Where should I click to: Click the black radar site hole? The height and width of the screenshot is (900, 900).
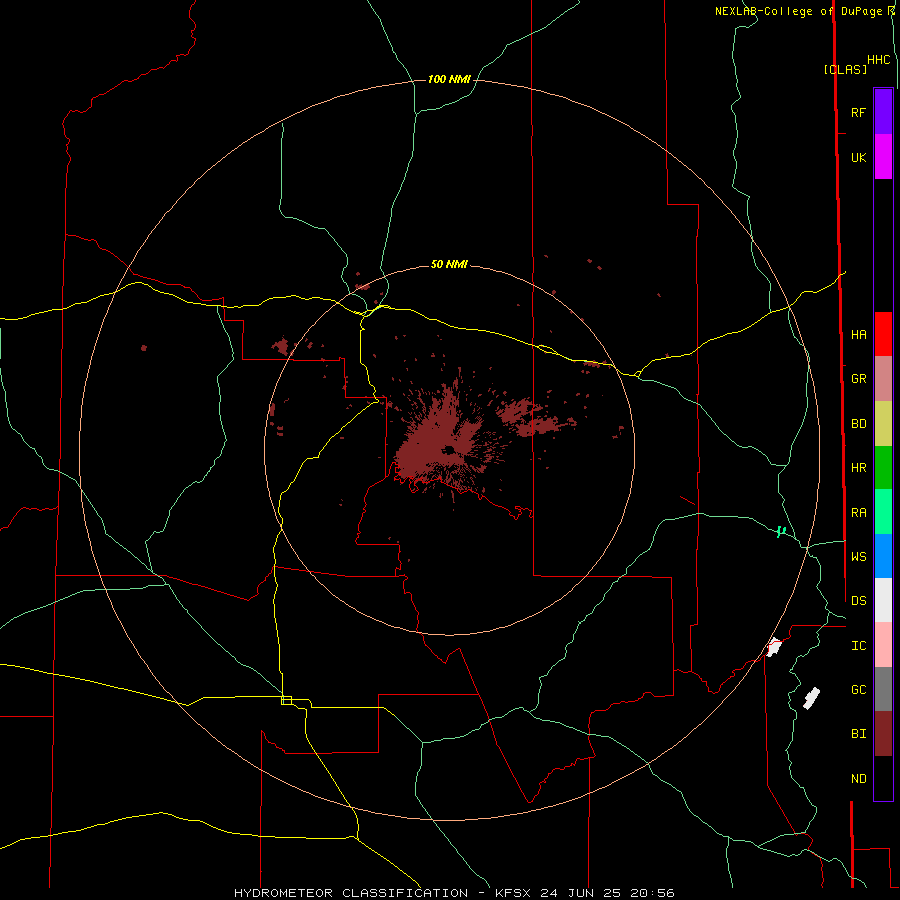coord(448,450)
